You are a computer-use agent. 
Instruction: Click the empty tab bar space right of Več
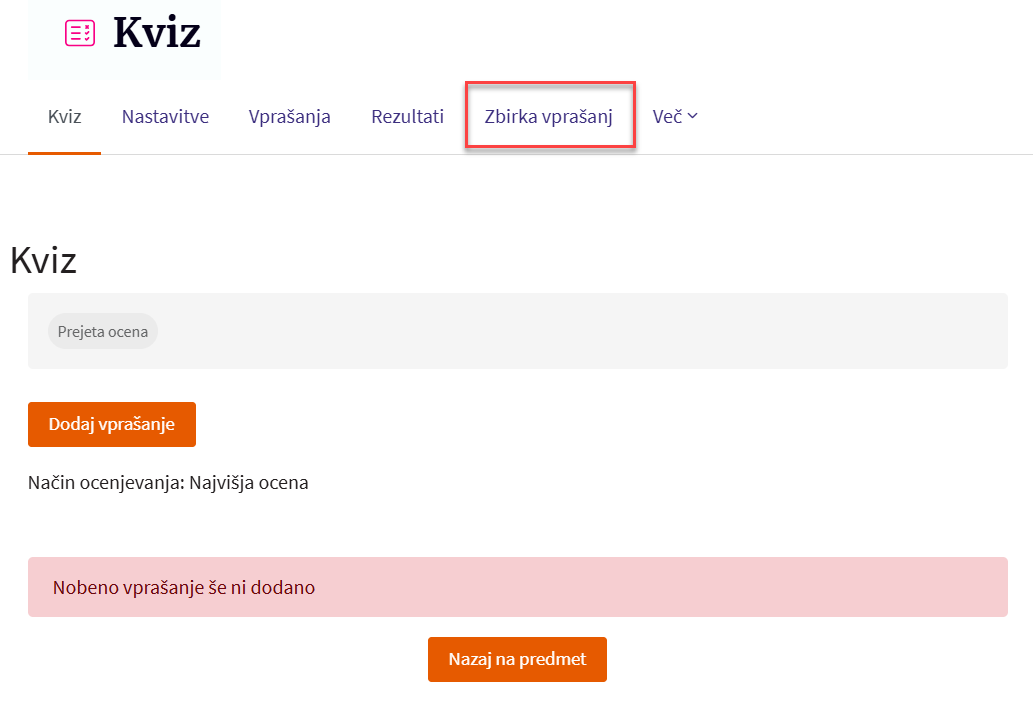click(860, 116)
